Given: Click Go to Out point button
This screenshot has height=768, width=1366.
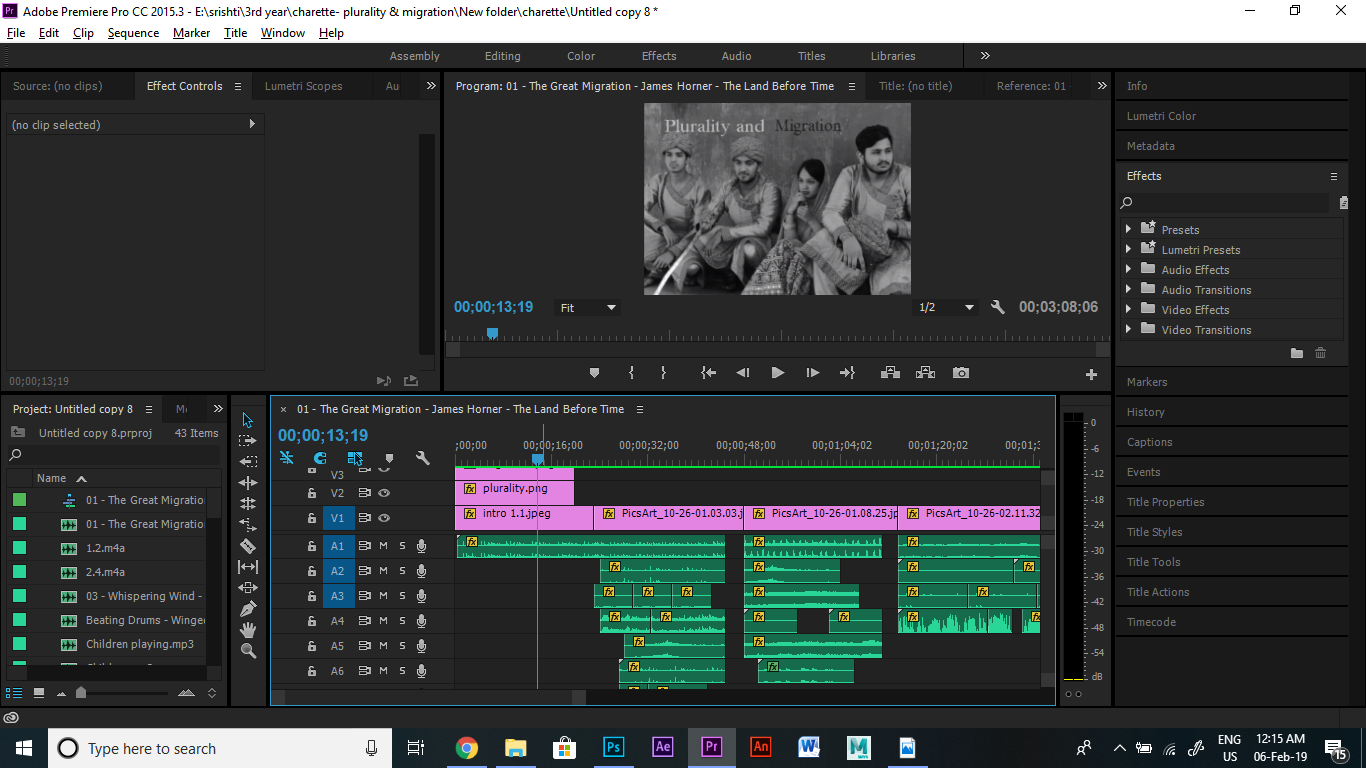Looking at the screenshot, I should [847, 373].
